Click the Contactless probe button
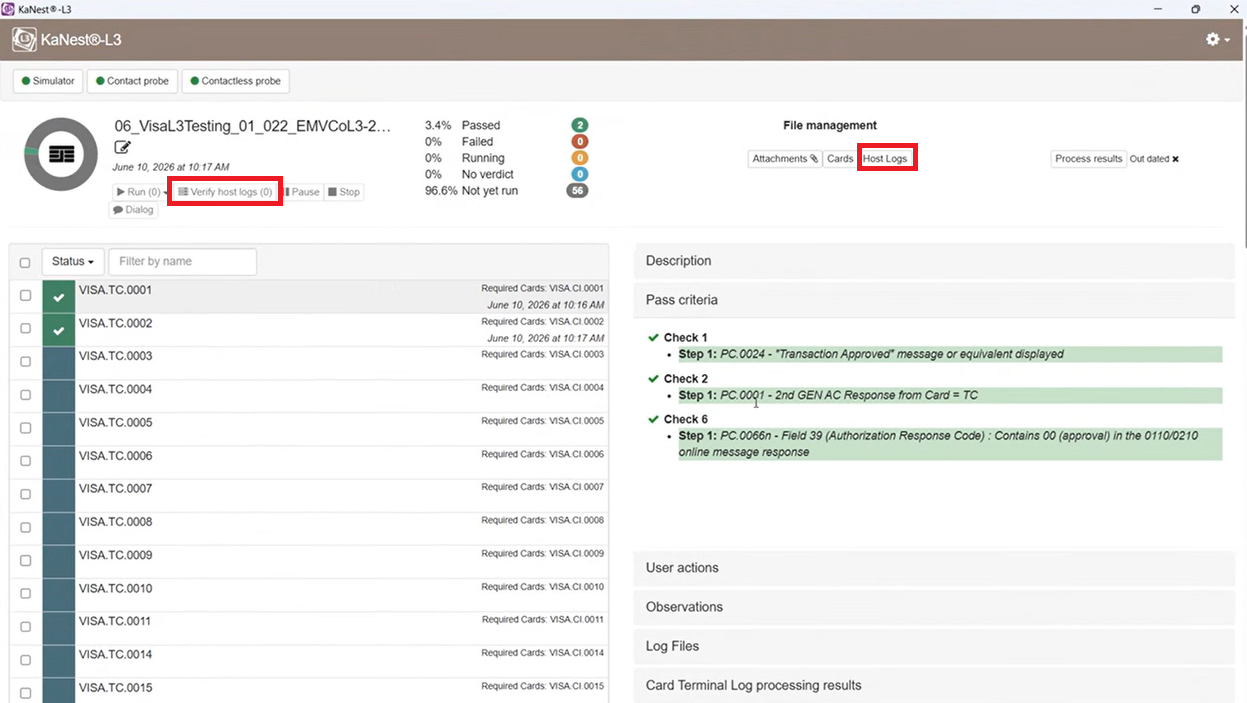 (235, 81)
